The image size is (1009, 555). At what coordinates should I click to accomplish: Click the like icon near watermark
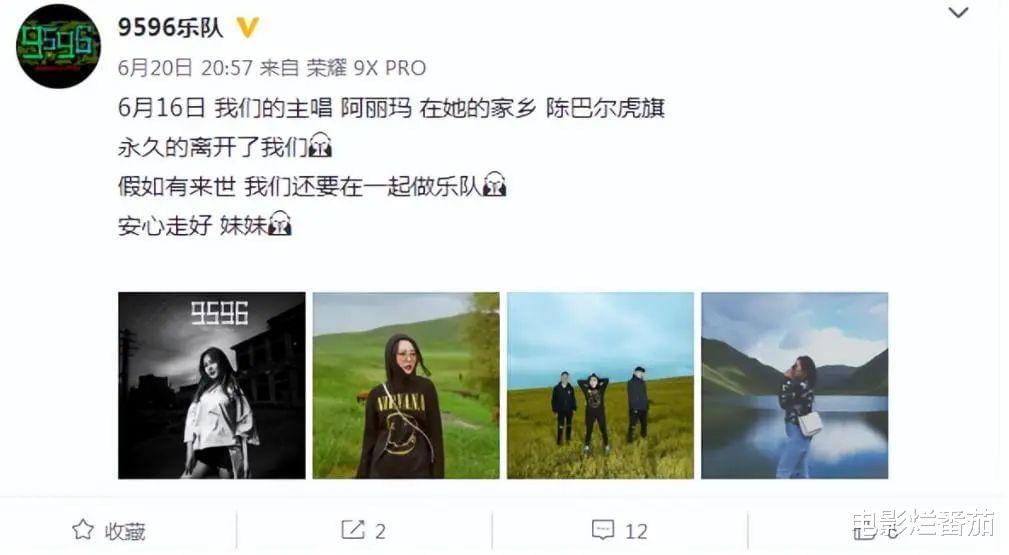866,531
